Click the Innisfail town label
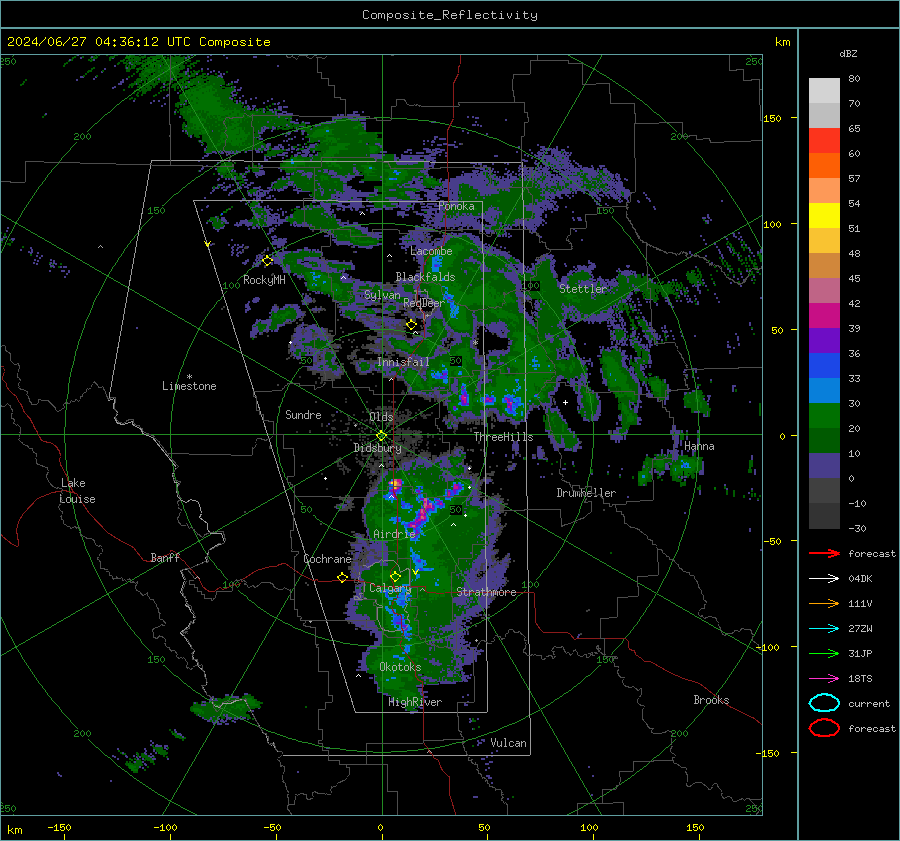The height and width of the screenshot is (841, 900). pos(403,362)
